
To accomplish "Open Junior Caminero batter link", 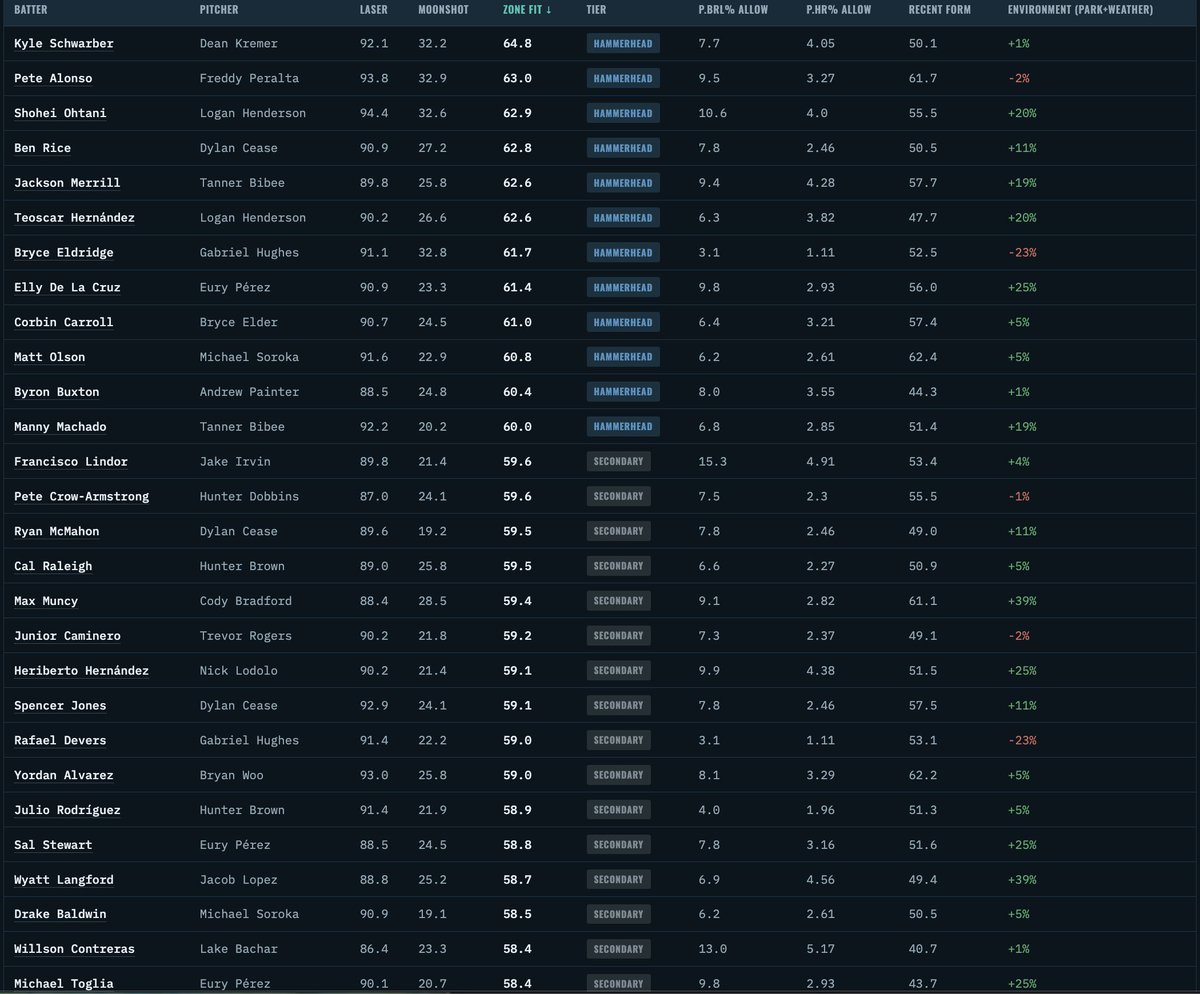I will click(67, 636).
